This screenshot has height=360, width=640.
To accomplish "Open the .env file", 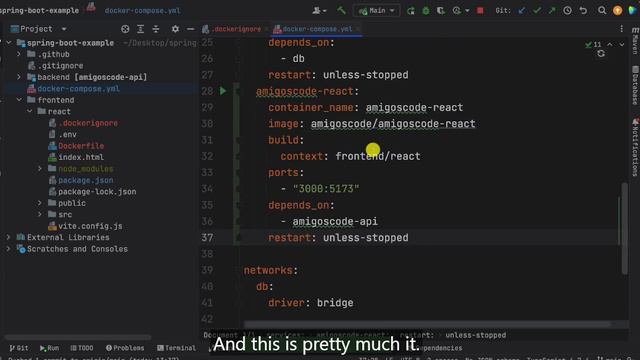I will (x=62, y=134).
